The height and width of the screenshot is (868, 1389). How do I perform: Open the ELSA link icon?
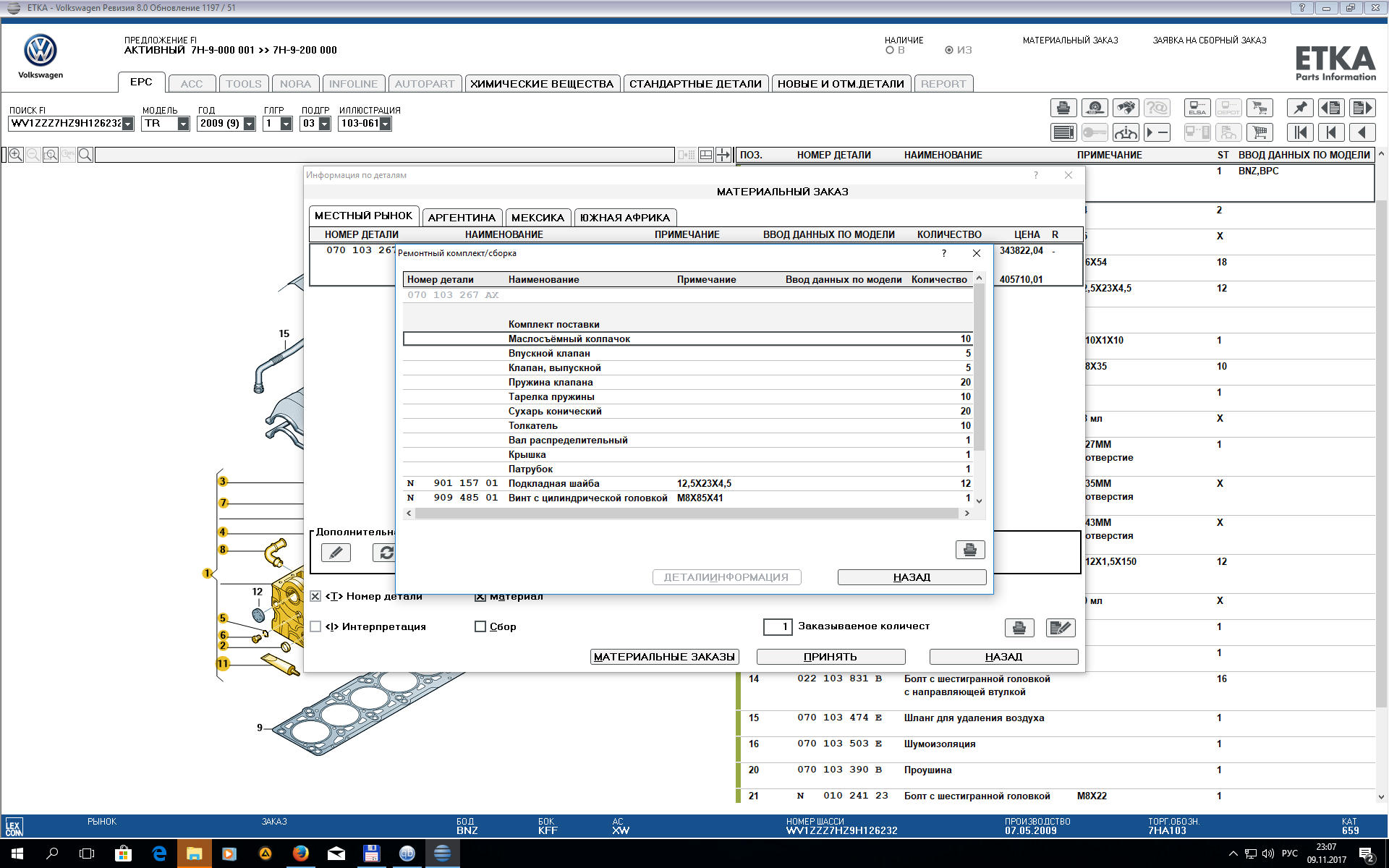(x=1197, y=109)
